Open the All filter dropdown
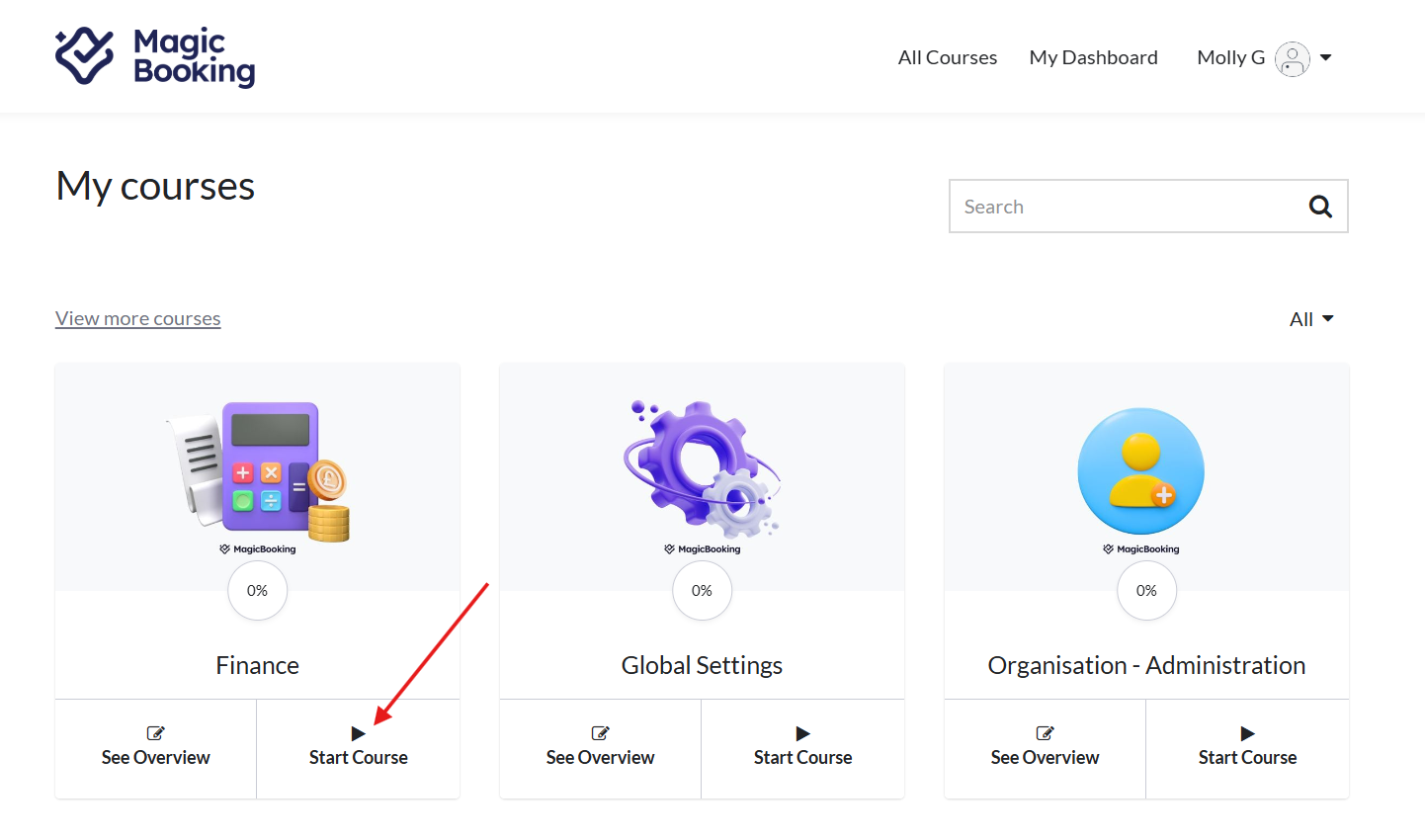 pyautogui.click(x=1311, y=319)
